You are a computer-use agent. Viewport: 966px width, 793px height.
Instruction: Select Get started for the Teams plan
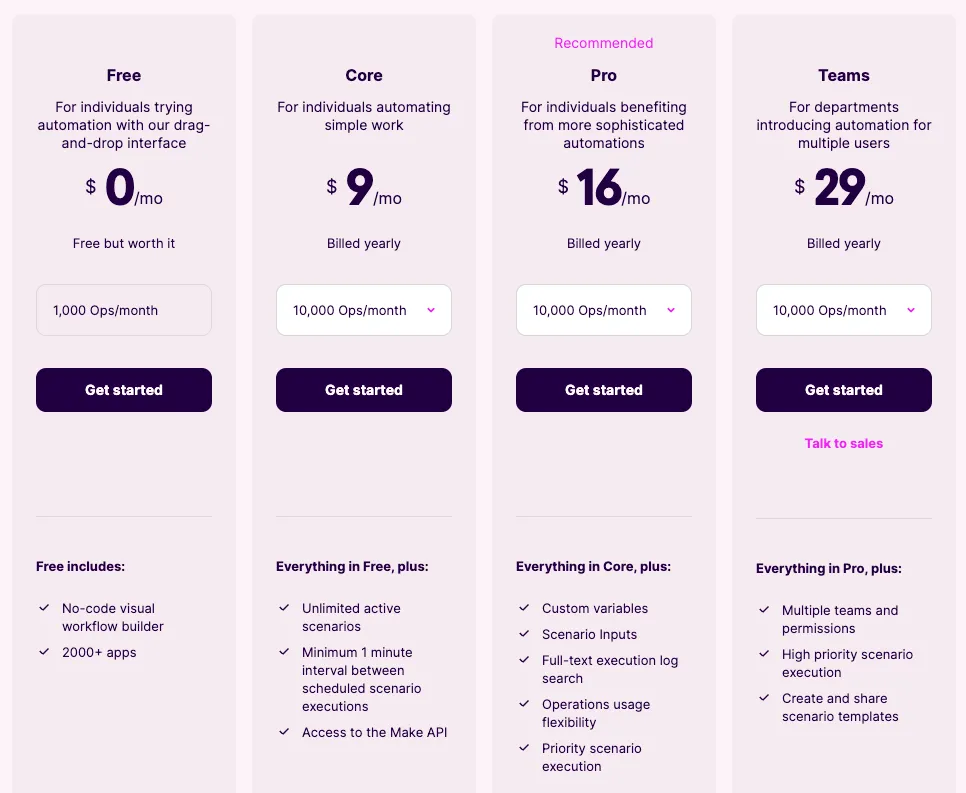[844, 390]
